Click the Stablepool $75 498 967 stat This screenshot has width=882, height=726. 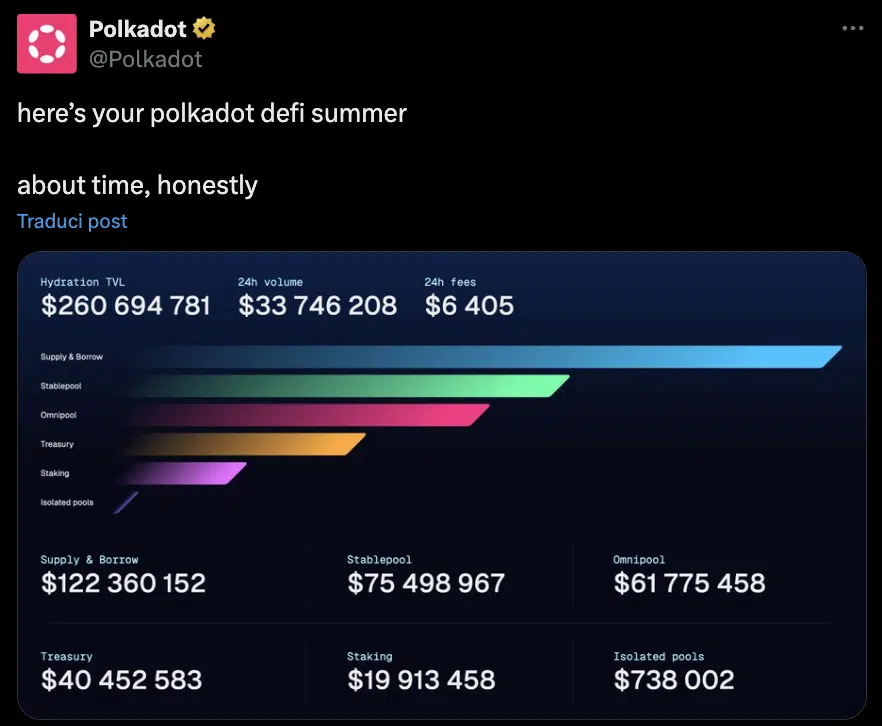pyautogui.click(x=426, y=582)
